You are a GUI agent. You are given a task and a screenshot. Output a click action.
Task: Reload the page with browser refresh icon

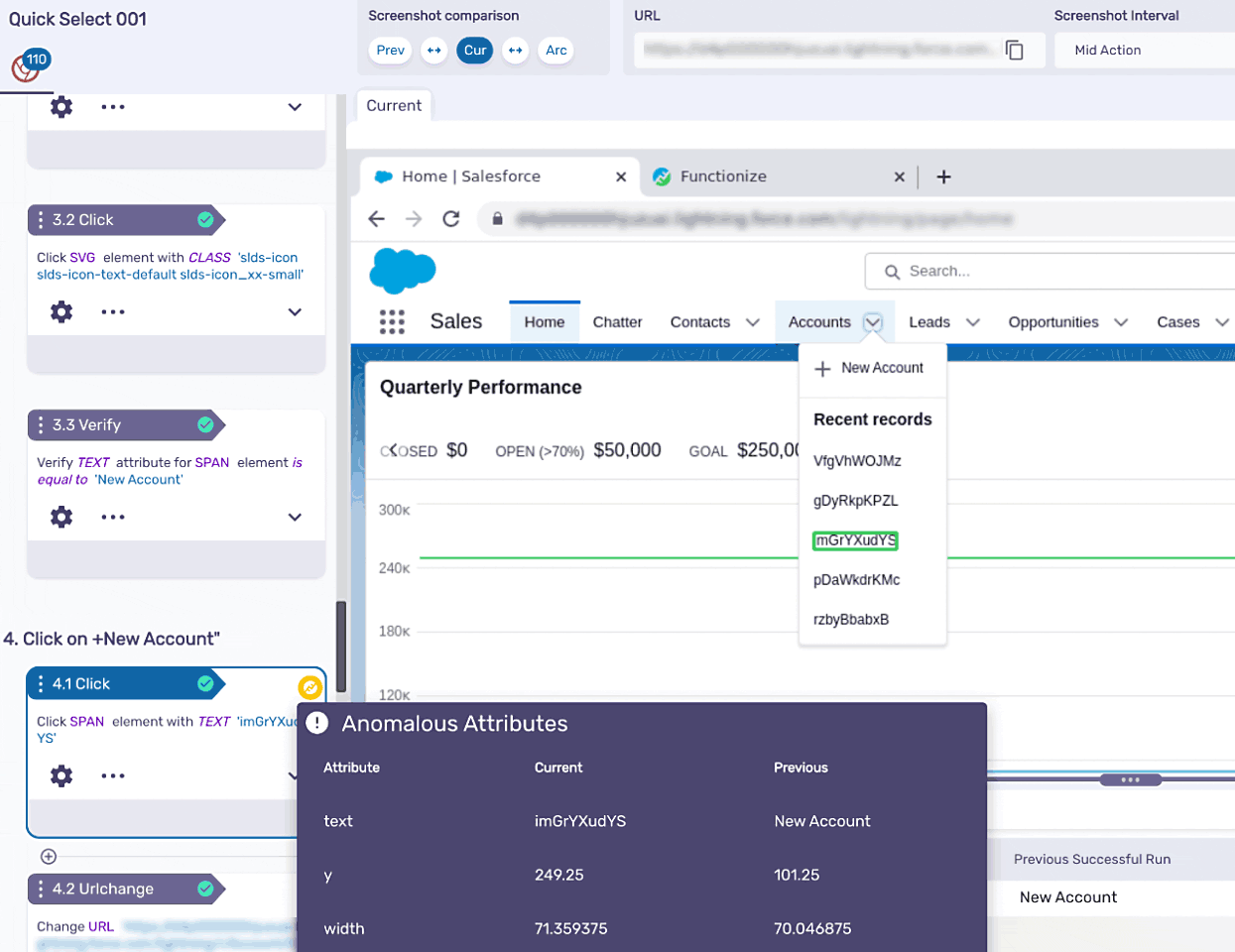click(451, 219)
